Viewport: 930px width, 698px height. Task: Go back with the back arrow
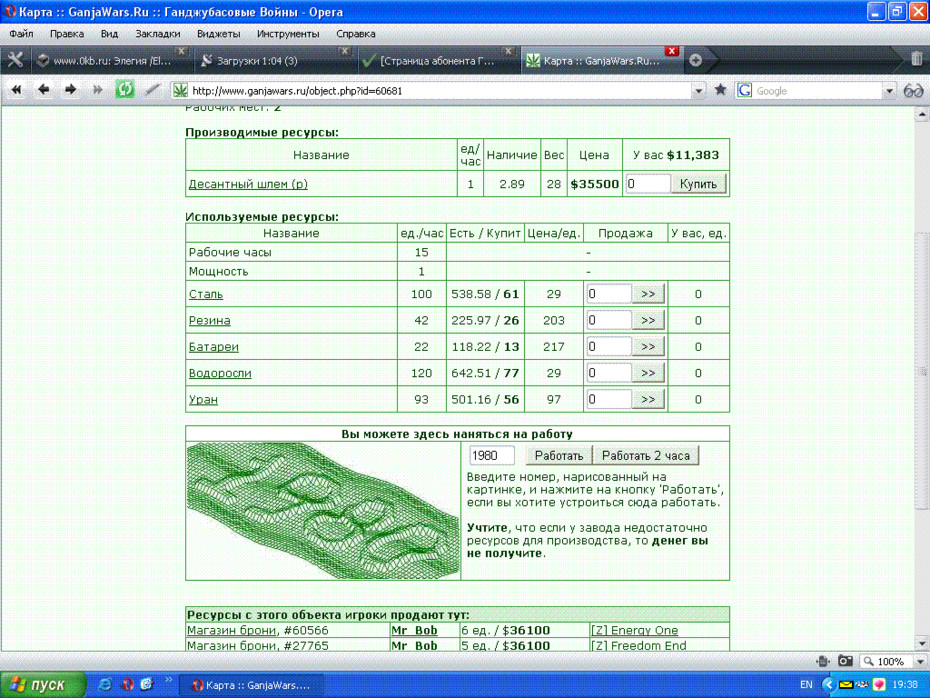(43, 90)
